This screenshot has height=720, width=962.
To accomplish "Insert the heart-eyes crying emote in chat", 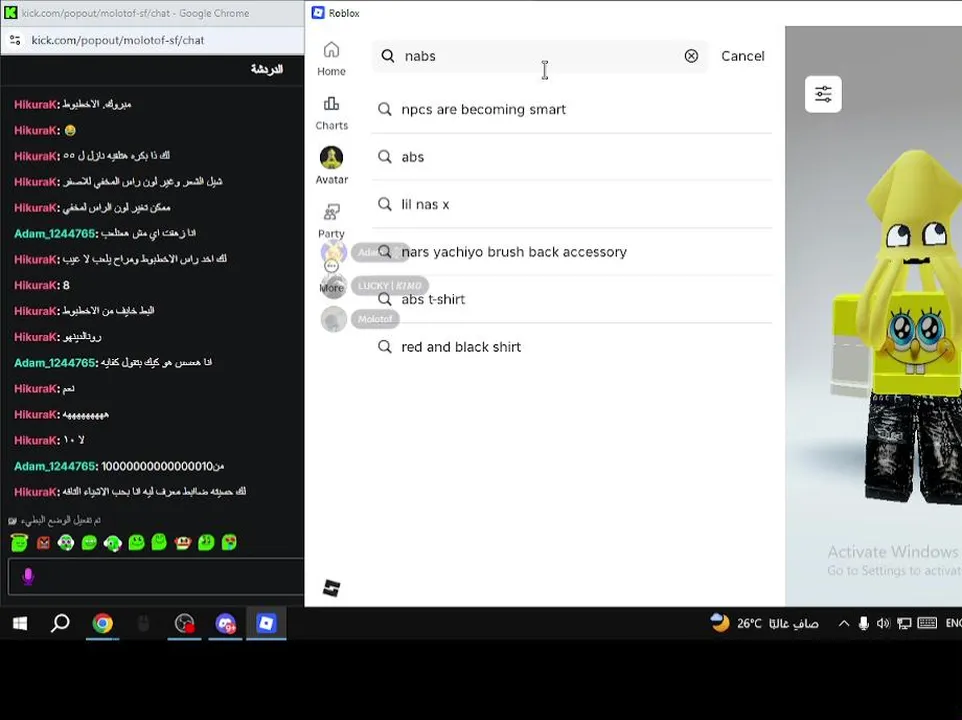I will click(x=229, y=542).
